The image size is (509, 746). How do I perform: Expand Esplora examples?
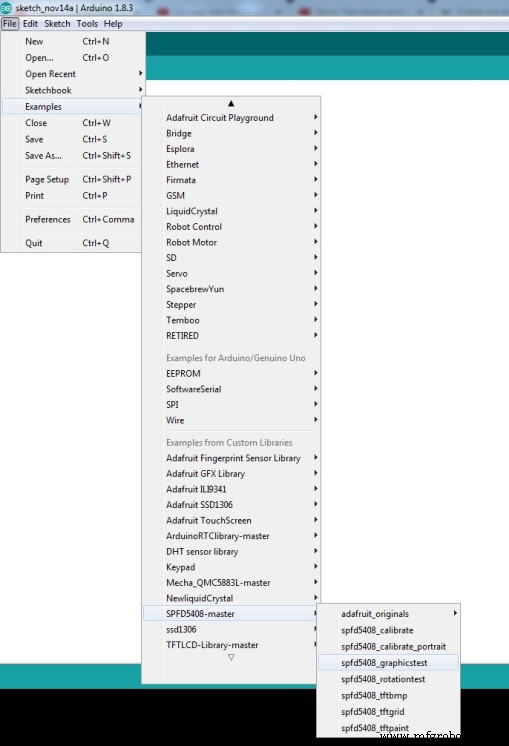231,149
